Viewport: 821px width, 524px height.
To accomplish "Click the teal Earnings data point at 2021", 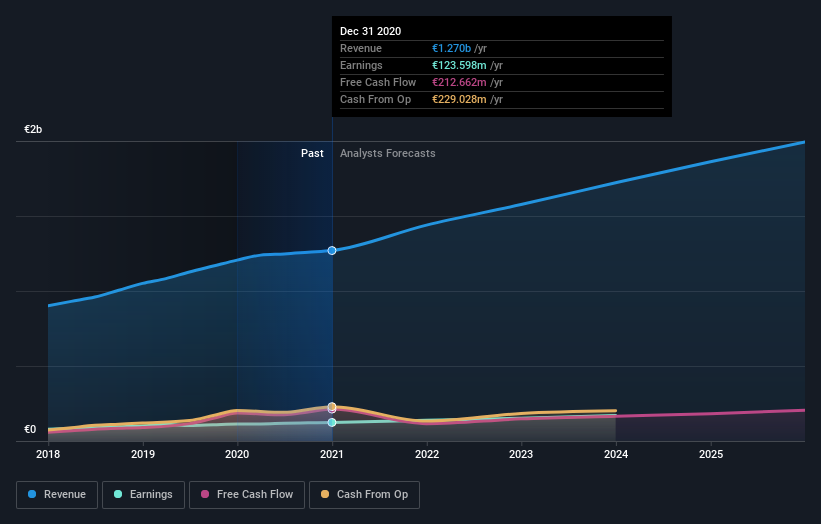I will (x=332, y=422).
